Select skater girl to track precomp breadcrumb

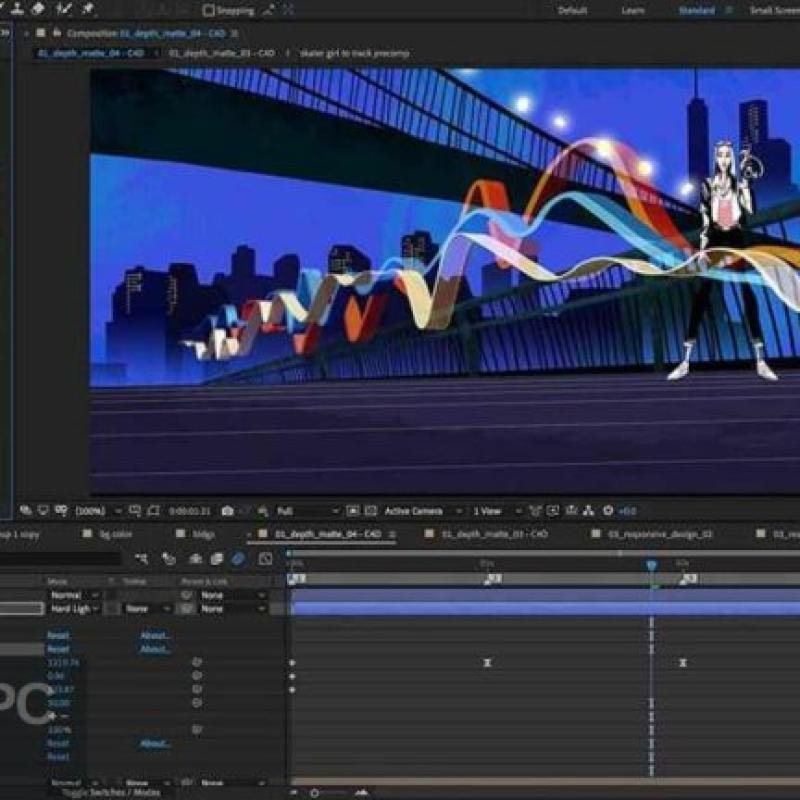point(354,53)
